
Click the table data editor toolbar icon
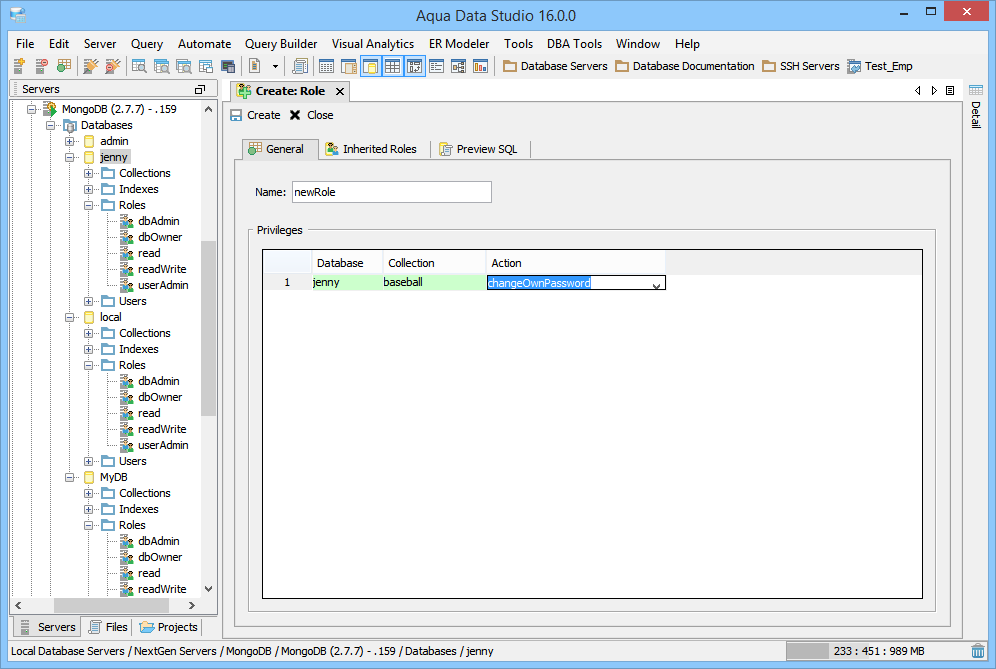326,65
